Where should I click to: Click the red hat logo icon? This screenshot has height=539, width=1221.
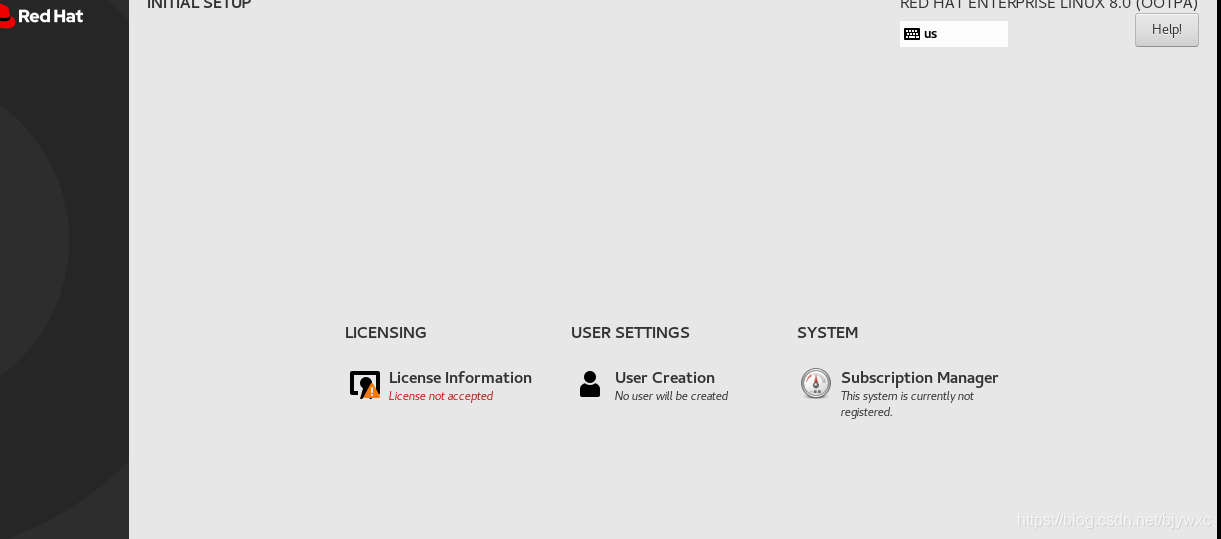(x=7, y=15)
